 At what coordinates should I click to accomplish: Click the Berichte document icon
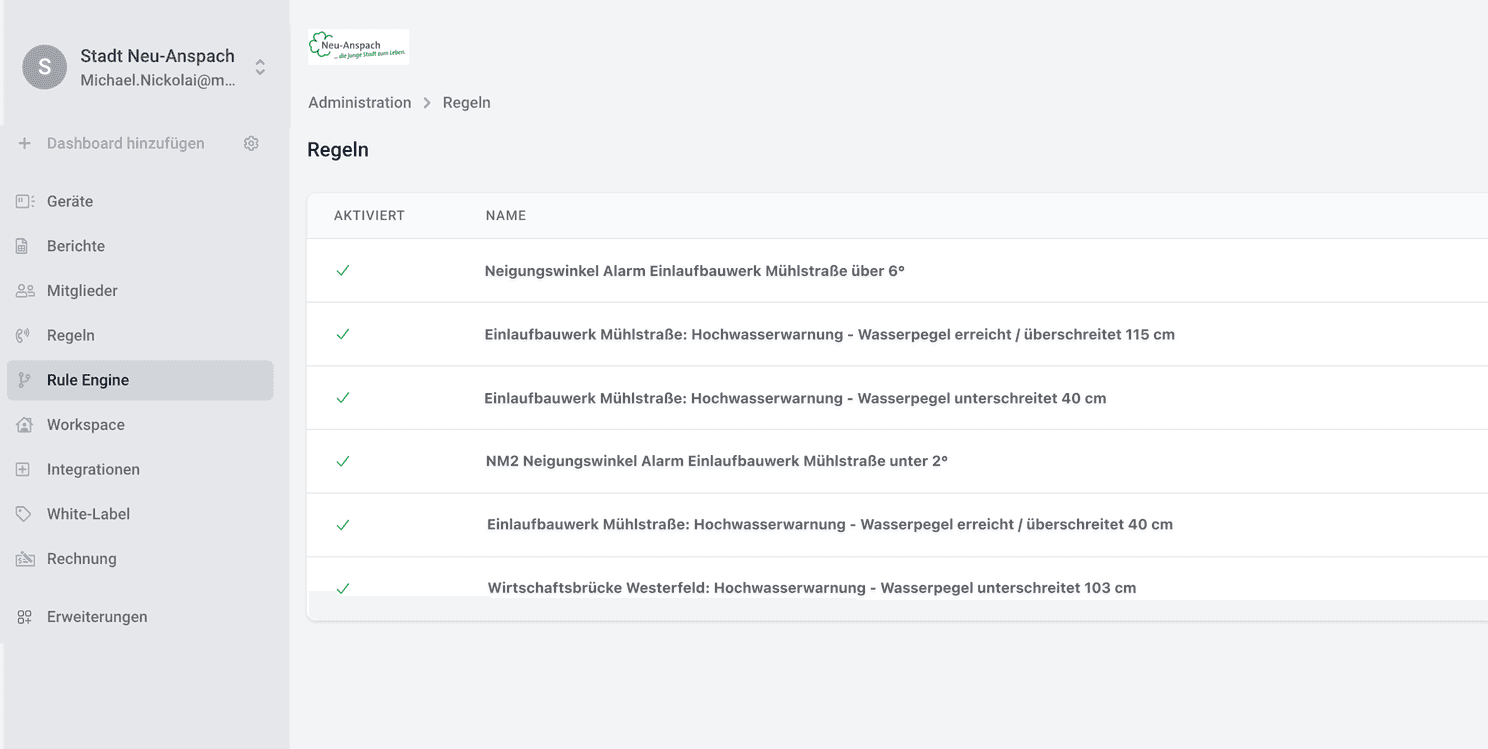[x=22, y=246]
